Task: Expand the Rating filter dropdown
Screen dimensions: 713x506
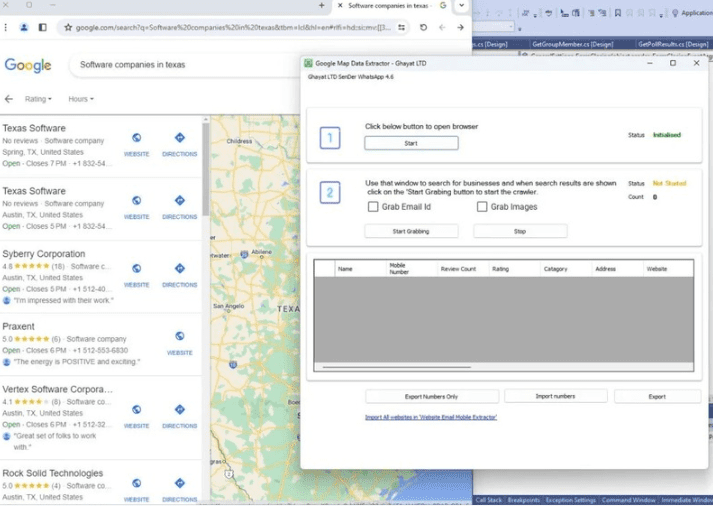Action: tap(38, 99)
